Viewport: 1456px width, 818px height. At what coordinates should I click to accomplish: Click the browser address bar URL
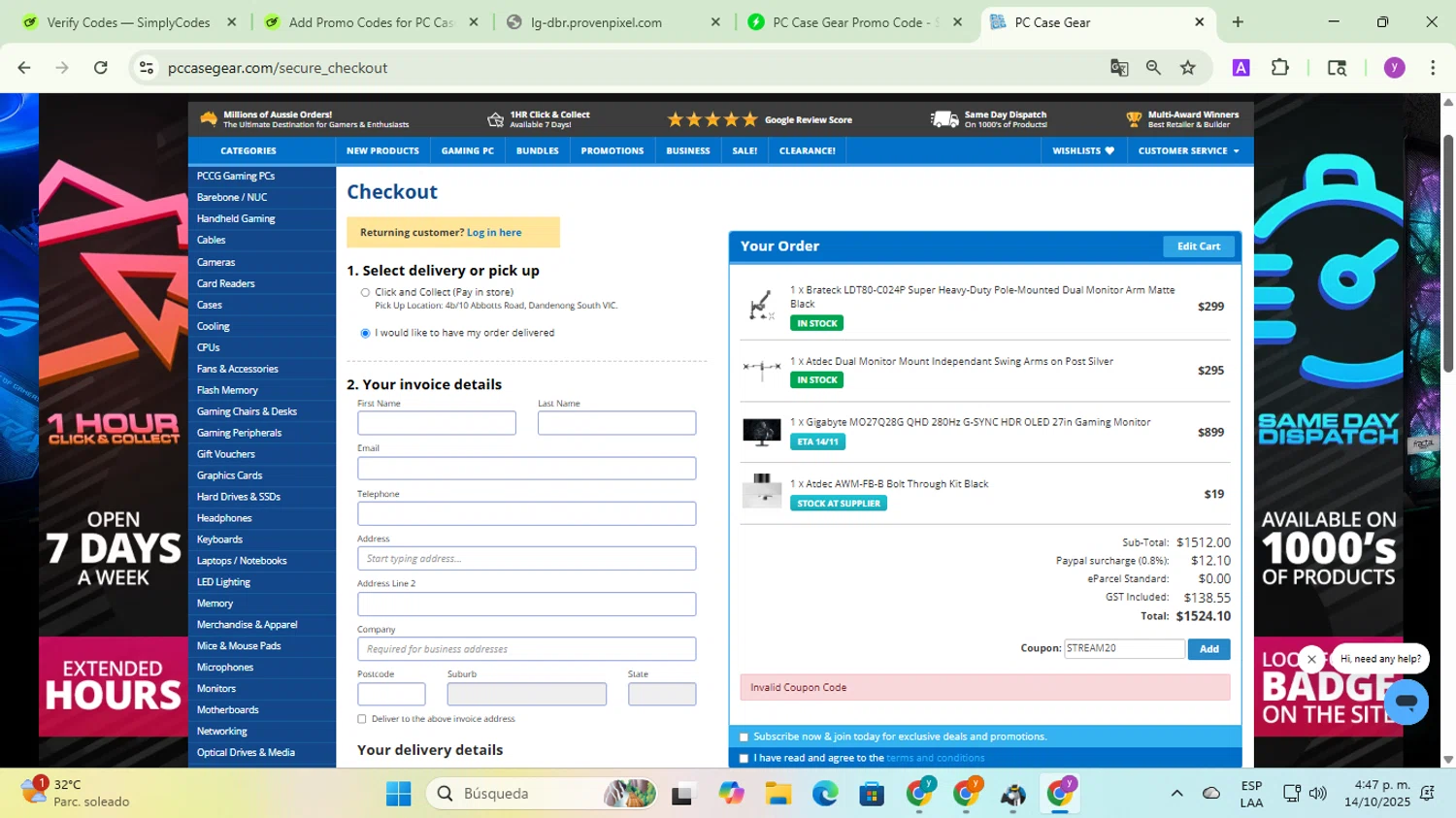(278, 68)
